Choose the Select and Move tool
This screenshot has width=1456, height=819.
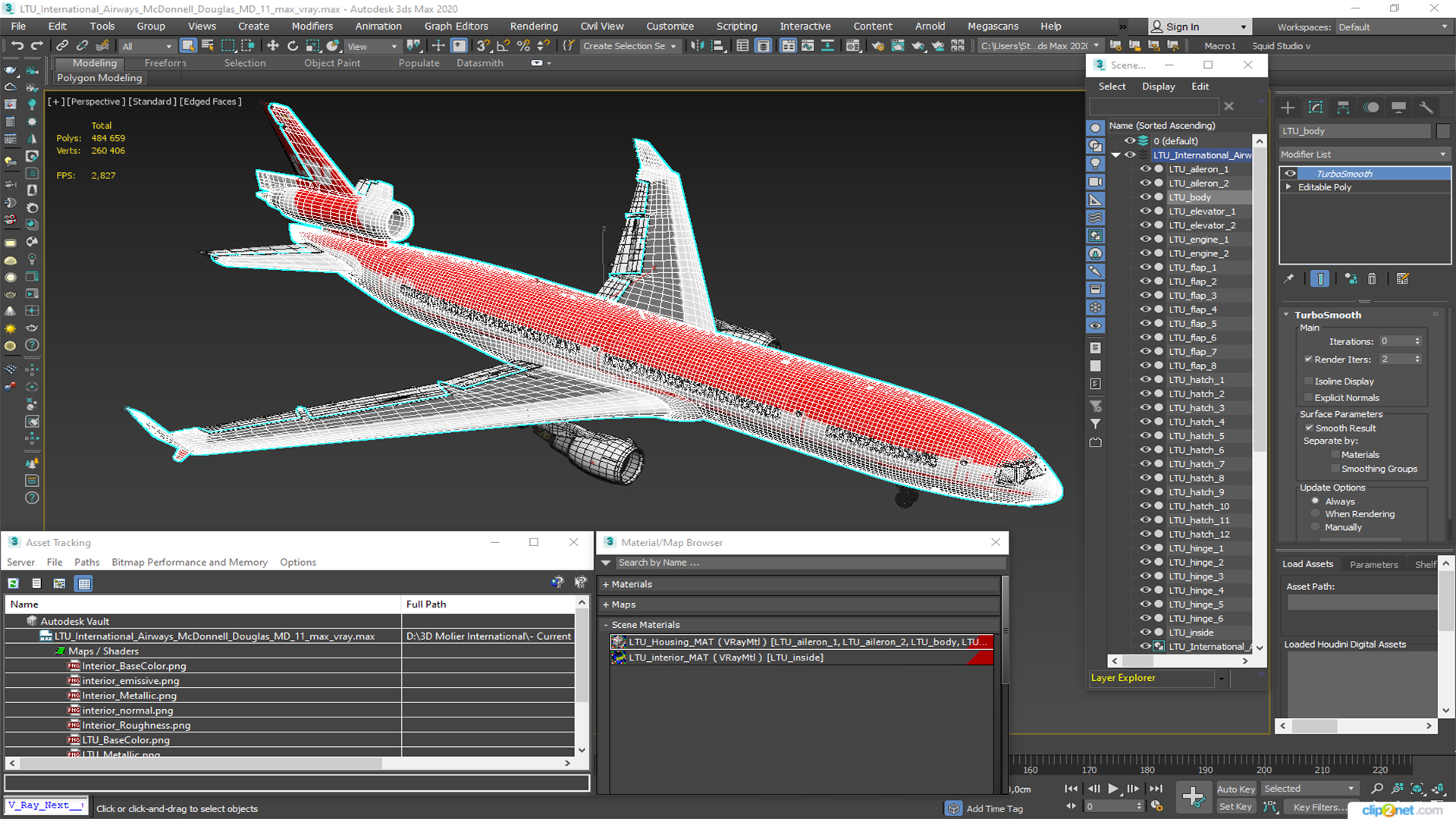coord(272,45)
